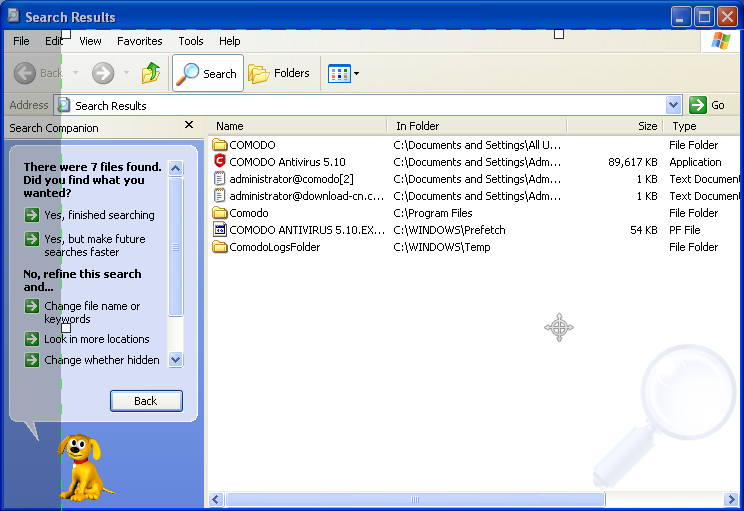Click the PF File type cell
Viewport: 744px width, 511px height.
[x=685, y=230]
